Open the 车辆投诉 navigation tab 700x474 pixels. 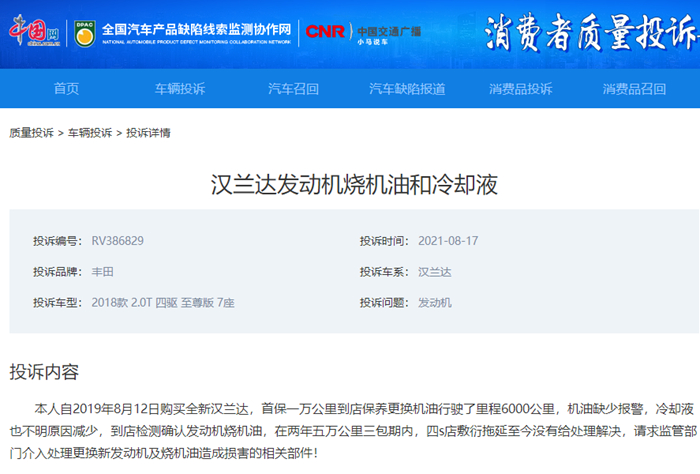click(x=180, y=88)
